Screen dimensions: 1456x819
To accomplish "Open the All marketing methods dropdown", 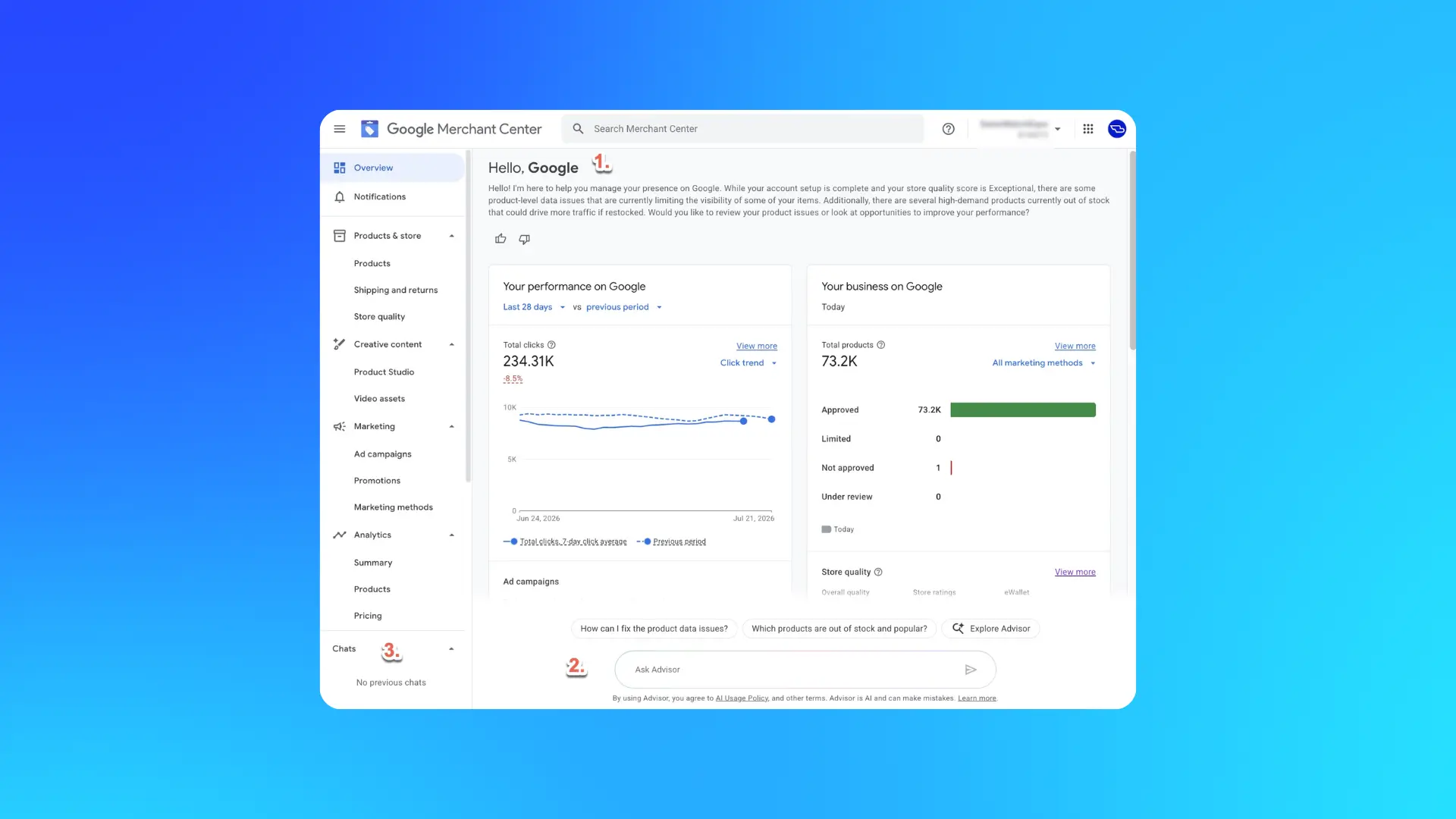I will (1043, 363).
